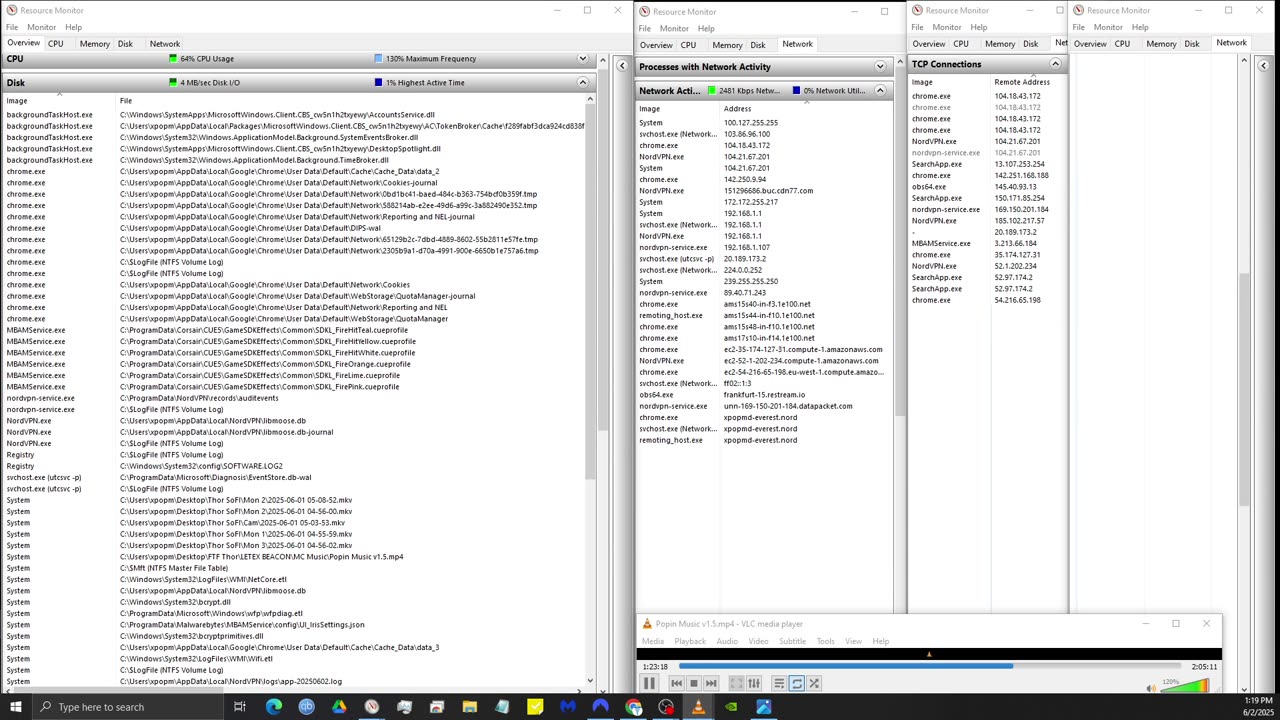Screen dimensions: 1280x720
Task: Open the VLC Playback menu
Action: [x=690, y=641]
